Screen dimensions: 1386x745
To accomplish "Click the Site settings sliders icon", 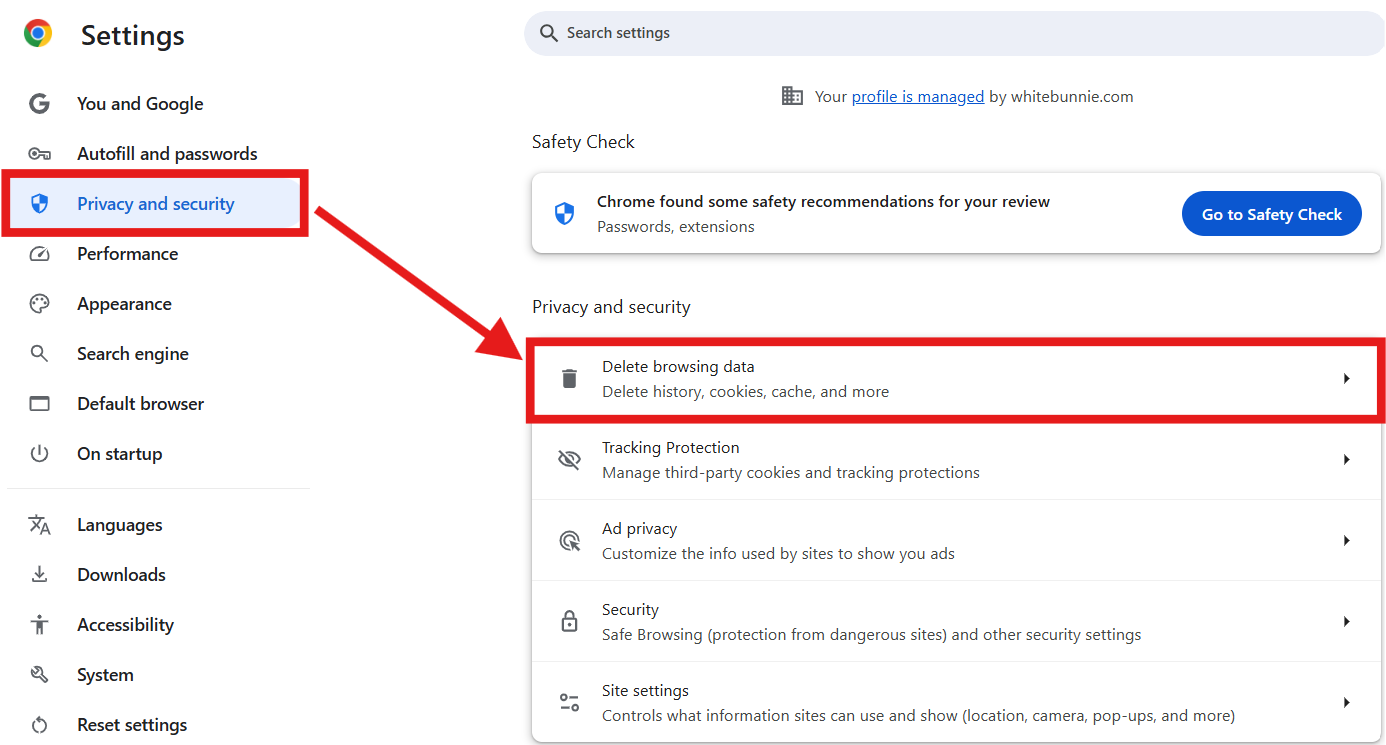I will coord(569,703).
